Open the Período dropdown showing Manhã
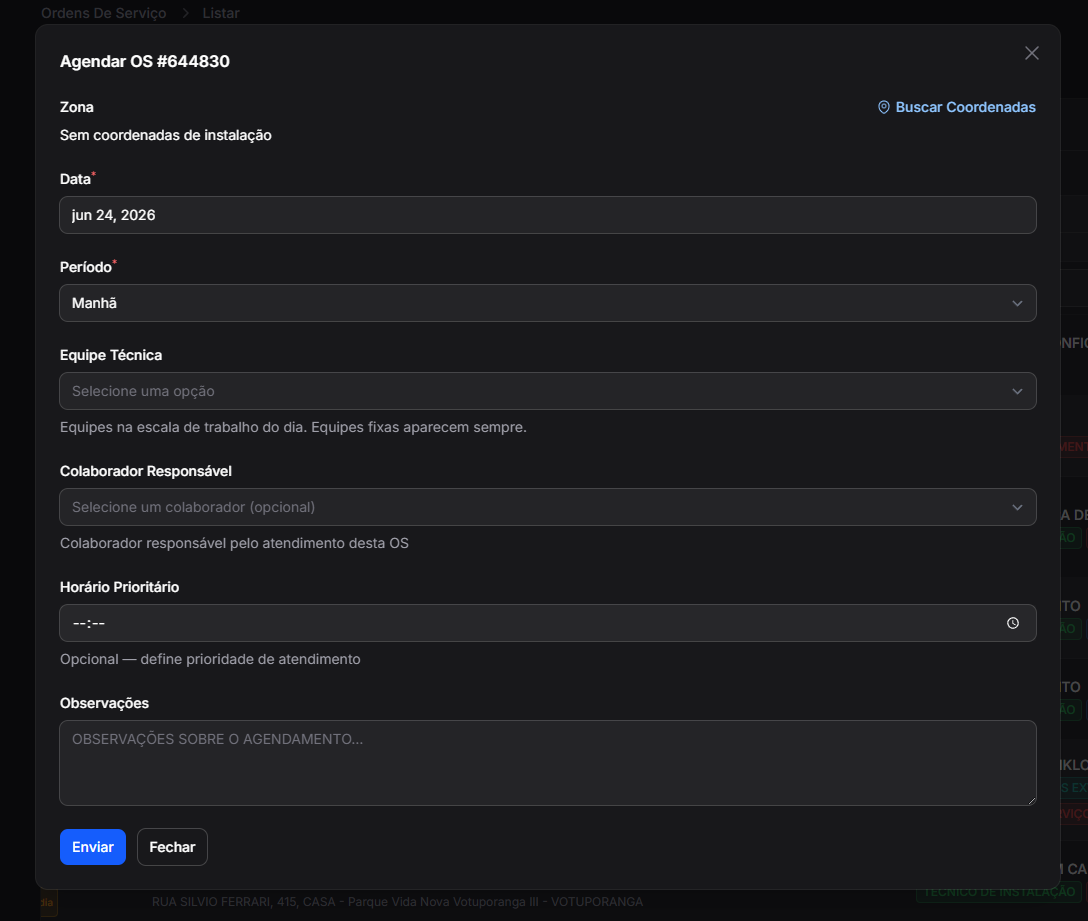The image size is (1088, 921). click(x=547, y=303)
